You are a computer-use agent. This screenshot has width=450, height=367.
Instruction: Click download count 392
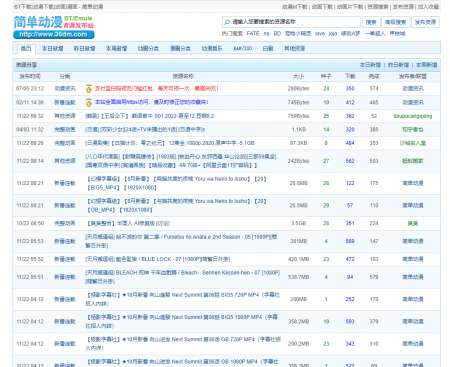click(350, 116)
